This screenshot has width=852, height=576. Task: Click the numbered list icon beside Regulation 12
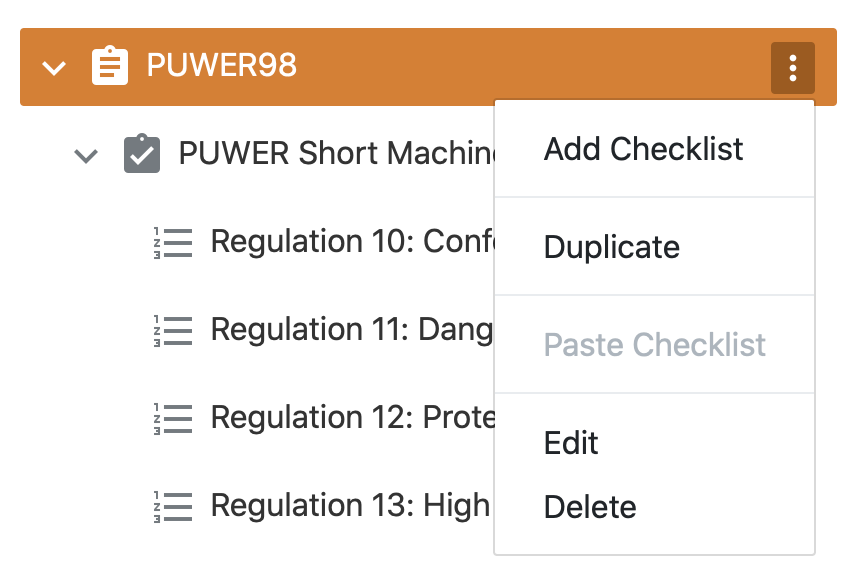point(173,418)
